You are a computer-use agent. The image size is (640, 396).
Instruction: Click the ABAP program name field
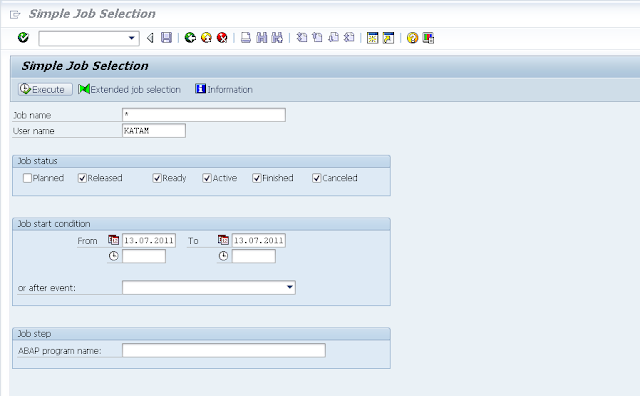coord(224,350)
